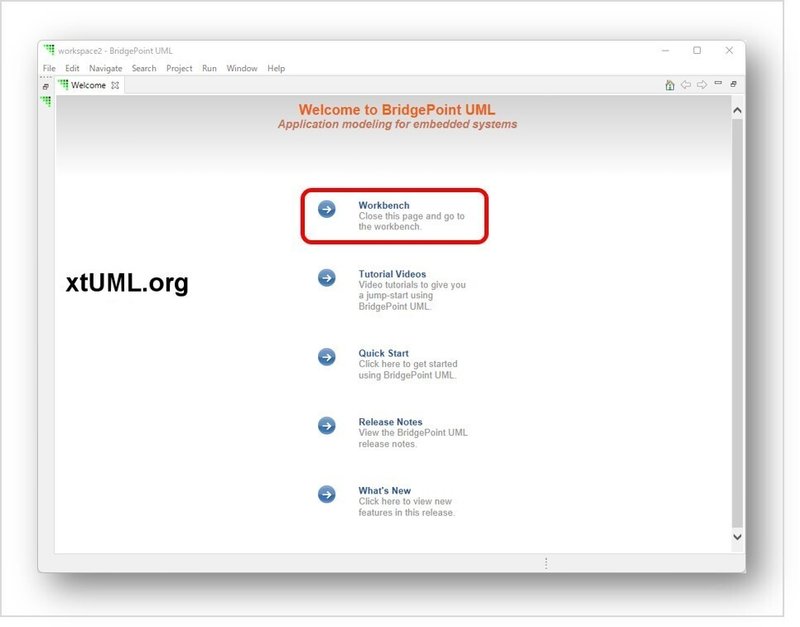The image size is (800, 627).
Task: Click green BridgePoint icon in left sidebar
Action: 46,102
